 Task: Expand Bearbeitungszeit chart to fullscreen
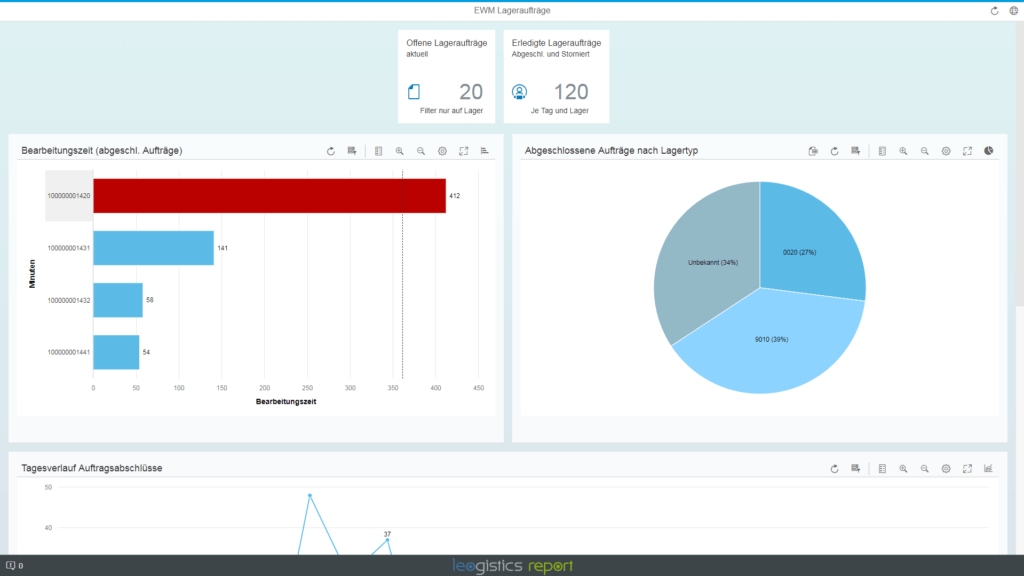click(464, 151)
